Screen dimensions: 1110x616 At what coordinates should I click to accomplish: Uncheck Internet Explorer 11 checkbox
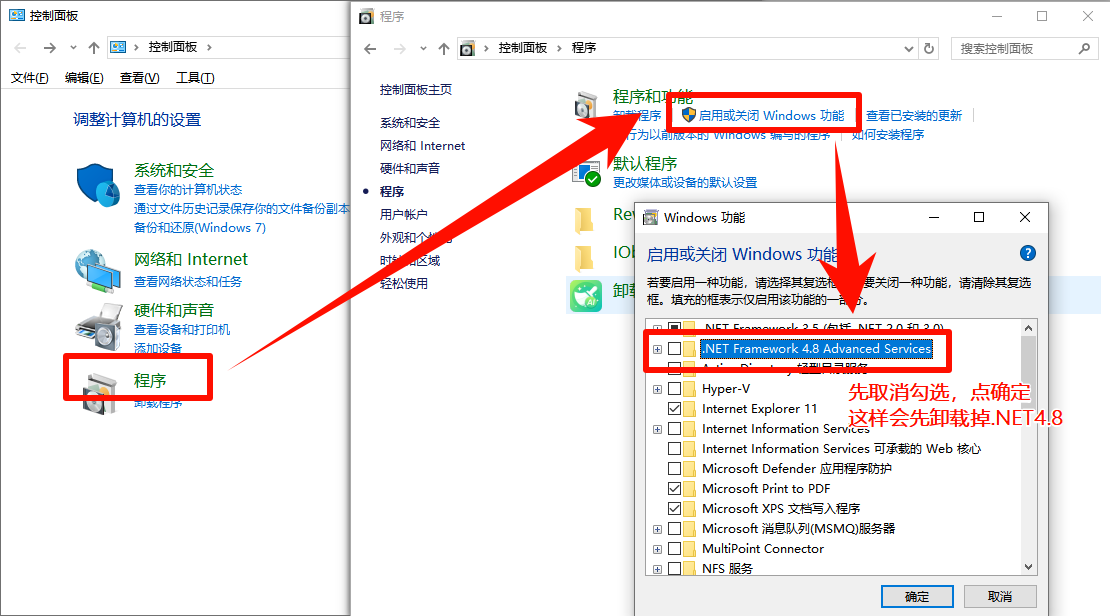(675, 409)
